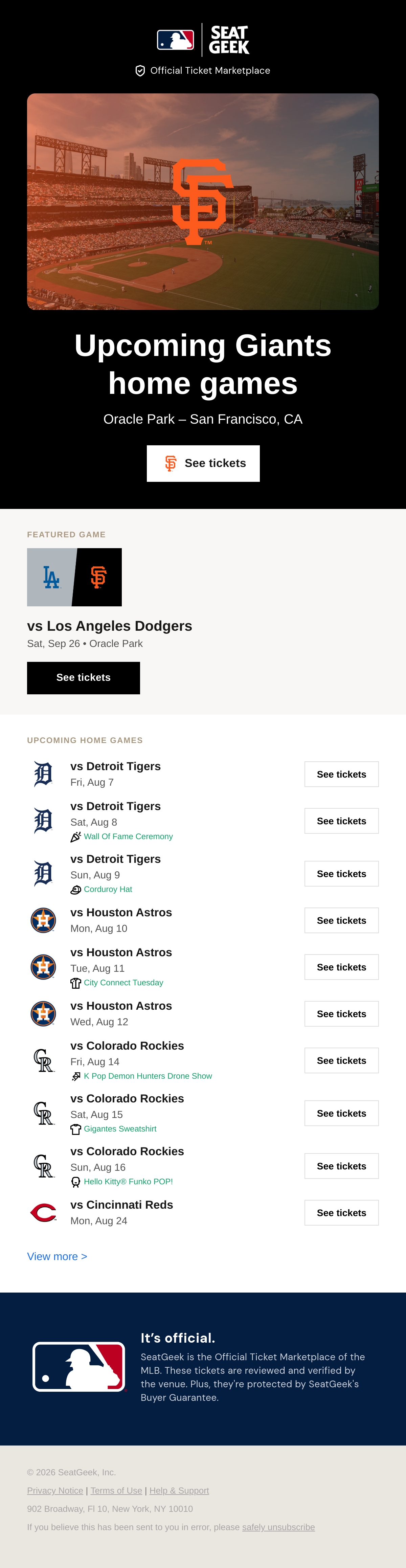Click the Corduroy Hat promotion icon
The height and width of the screenshot is (1568, 406).
[75, 889]
